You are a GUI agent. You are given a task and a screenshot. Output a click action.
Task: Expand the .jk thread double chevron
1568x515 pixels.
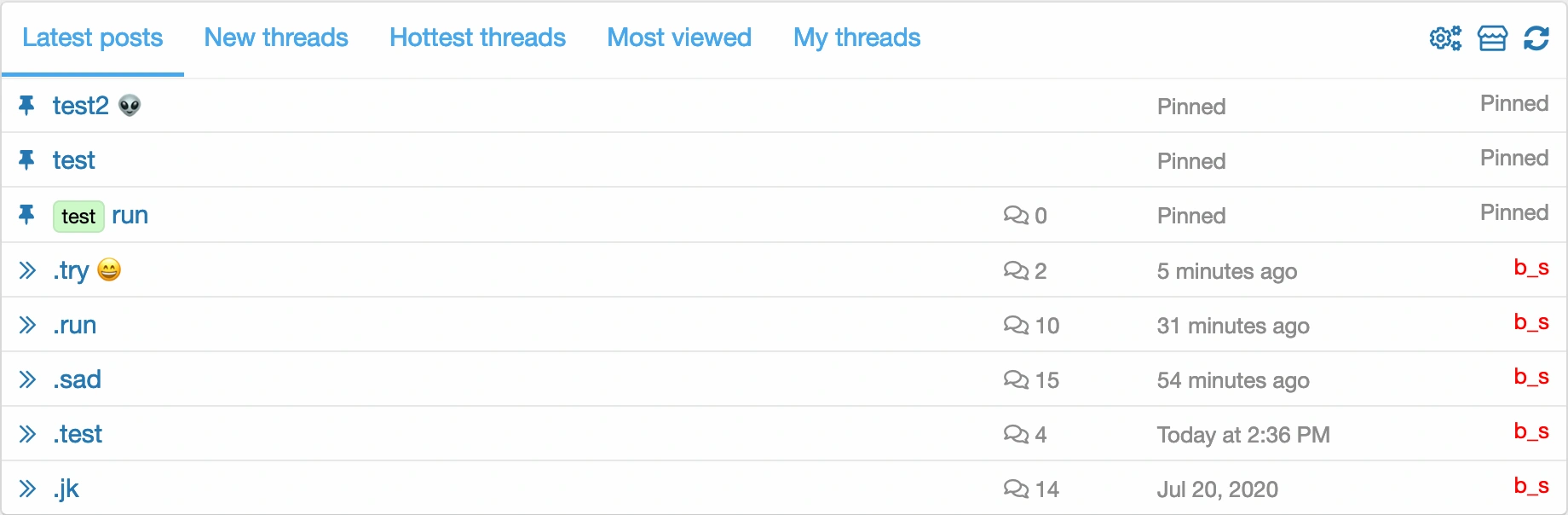(27, 489)
